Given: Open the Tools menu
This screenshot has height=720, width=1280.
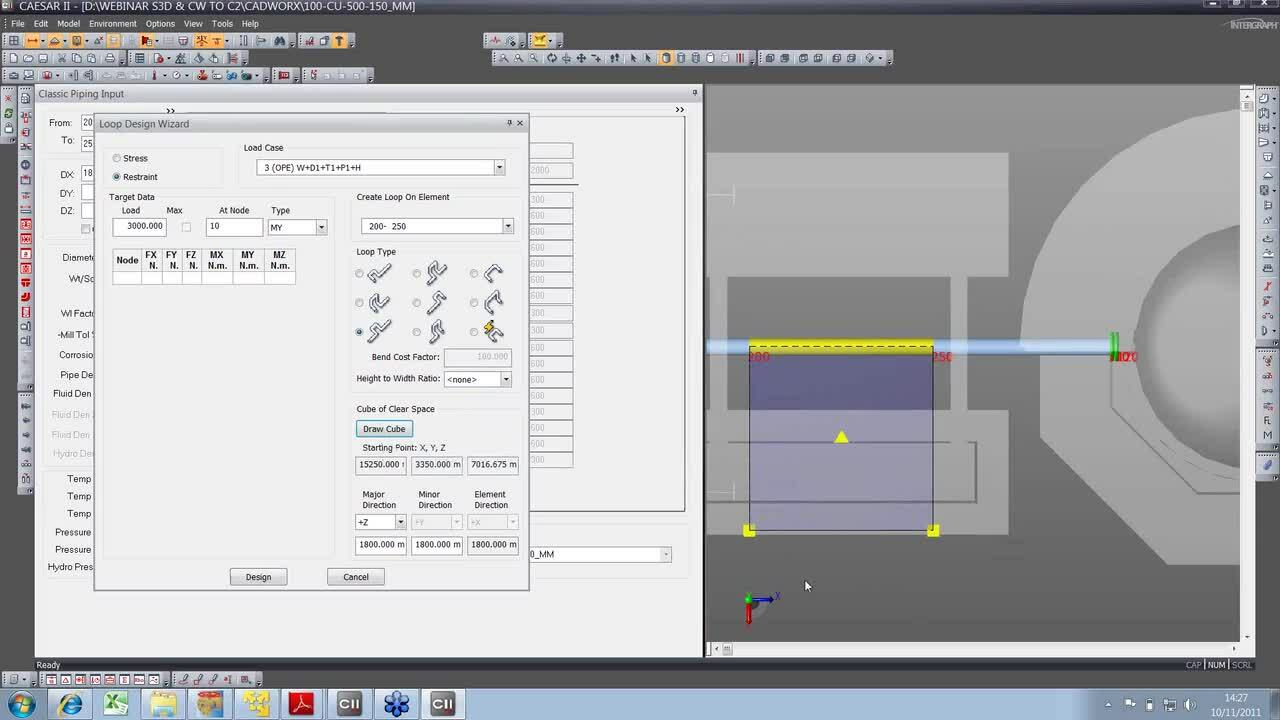Looking at the screenshot, I should point(222,23).
